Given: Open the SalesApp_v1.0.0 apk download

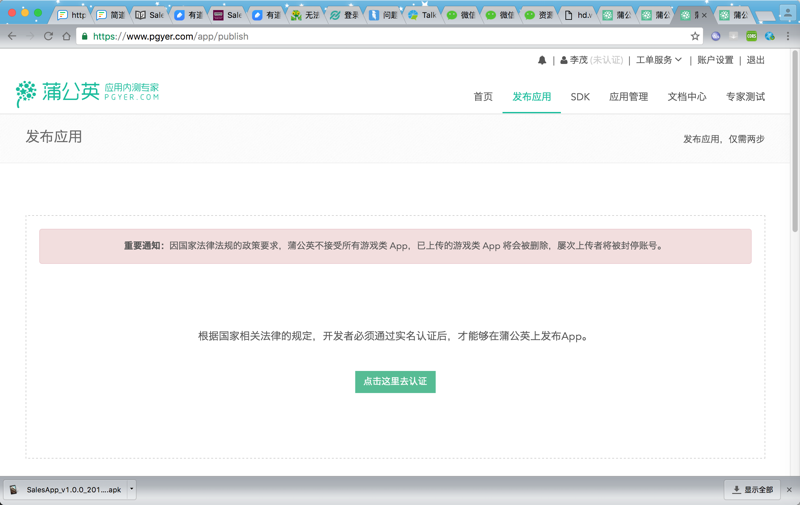Looking at the screenshot, I should tap(66, 490).
